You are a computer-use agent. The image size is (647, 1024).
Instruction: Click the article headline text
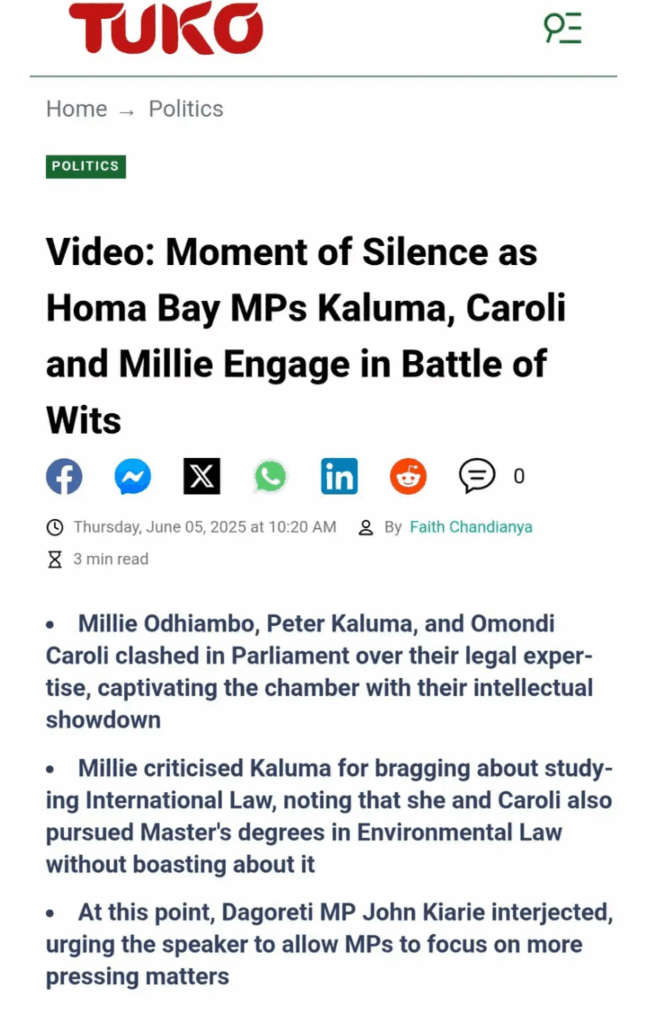point(306,336)
